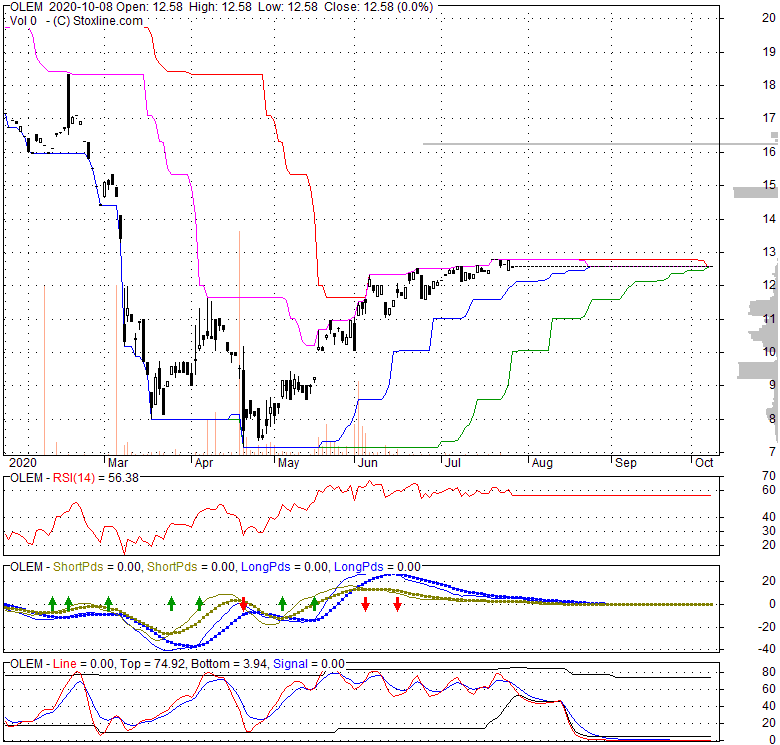
Task: Click the Open: 12.58 value
Action: point(148,7)
